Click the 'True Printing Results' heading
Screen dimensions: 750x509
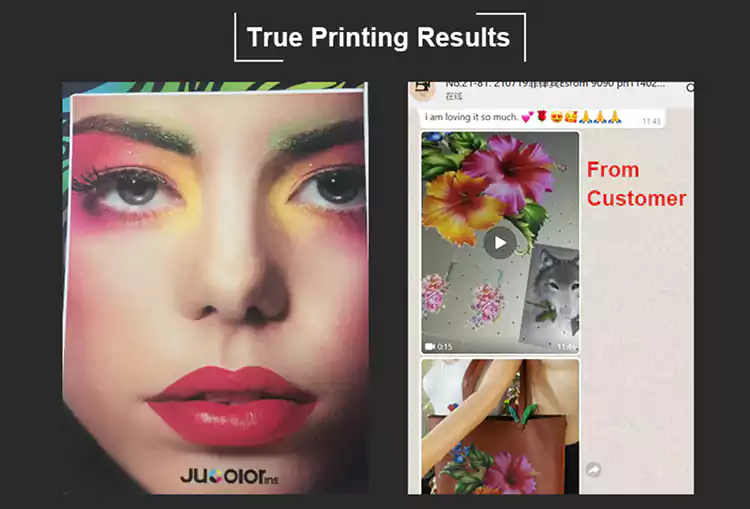[x=378, y=37]
